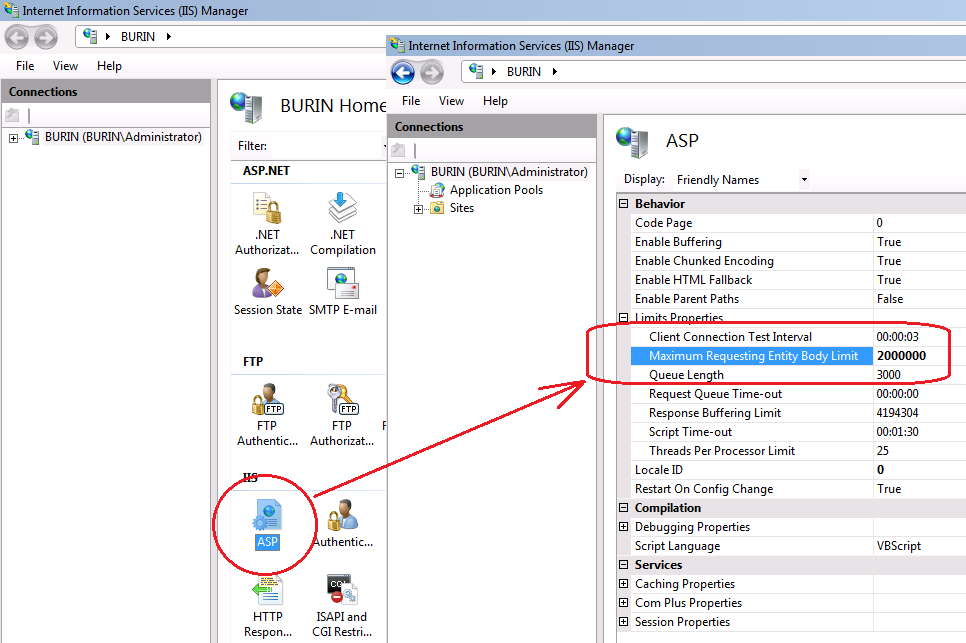Click Enable Parent Paths False value
Screen dimensions: 966x643
coord(890,299)
